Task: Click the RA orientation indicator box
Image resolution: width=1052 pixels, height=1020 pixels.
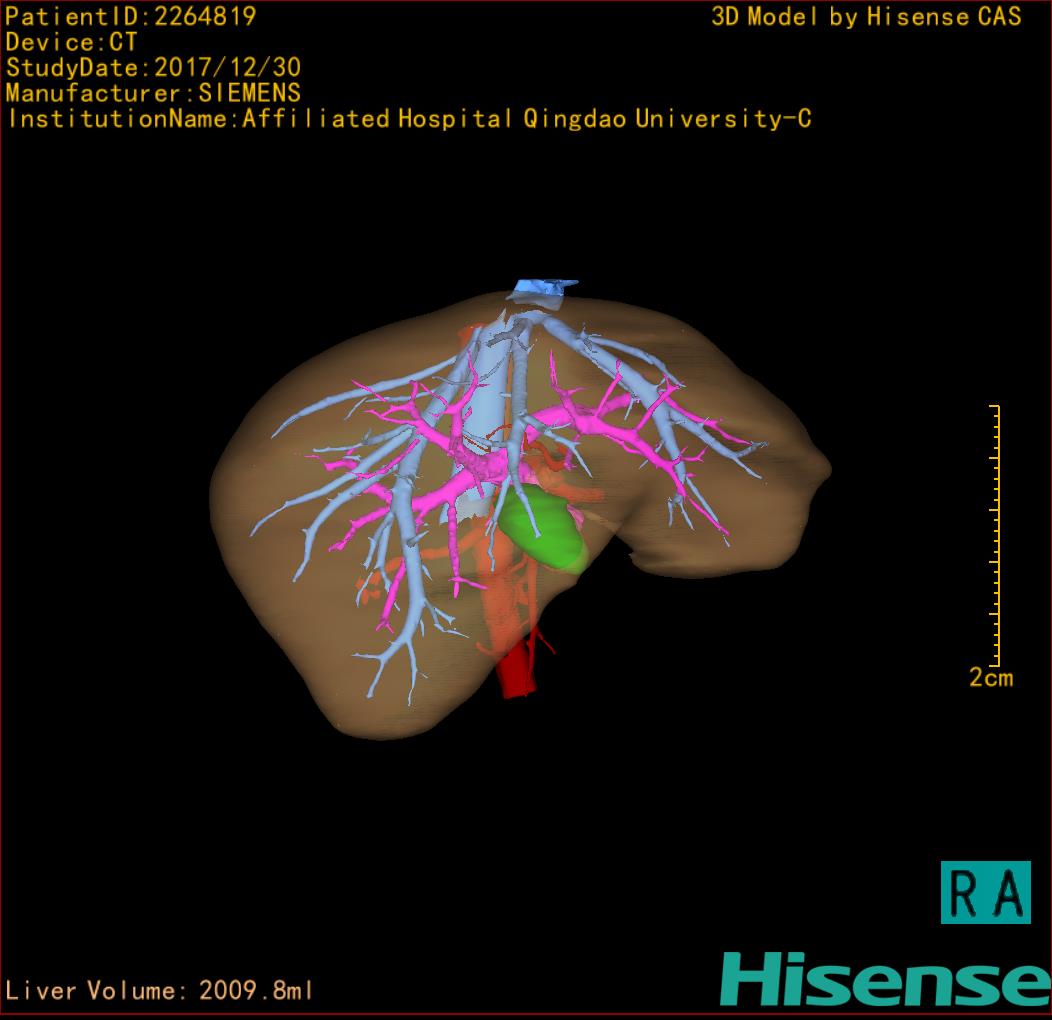Action: coord(985,892)
